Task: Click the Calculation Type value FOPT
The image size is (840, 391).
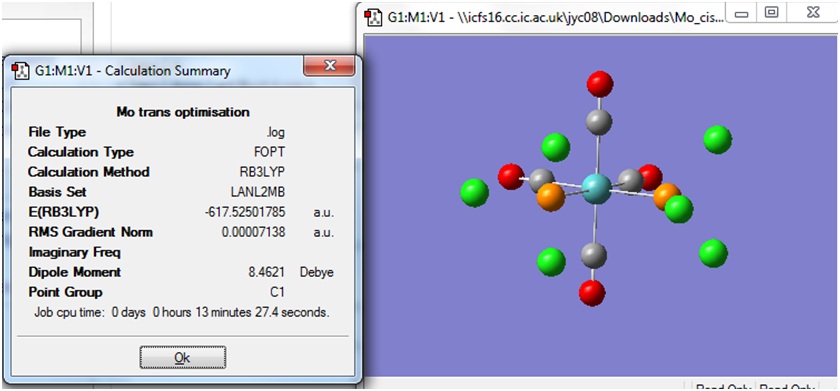Action: pyautogui.click(x=270, y=152)
